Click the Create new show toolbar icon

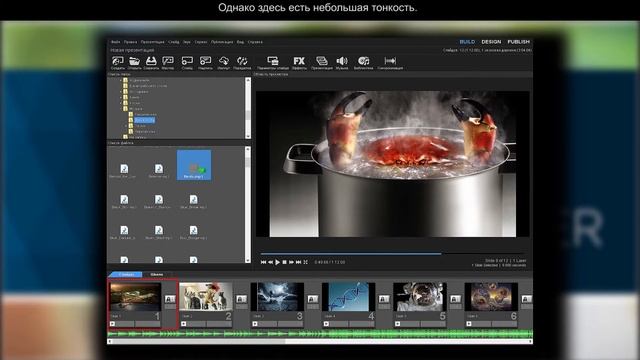(x=118, y=61)
